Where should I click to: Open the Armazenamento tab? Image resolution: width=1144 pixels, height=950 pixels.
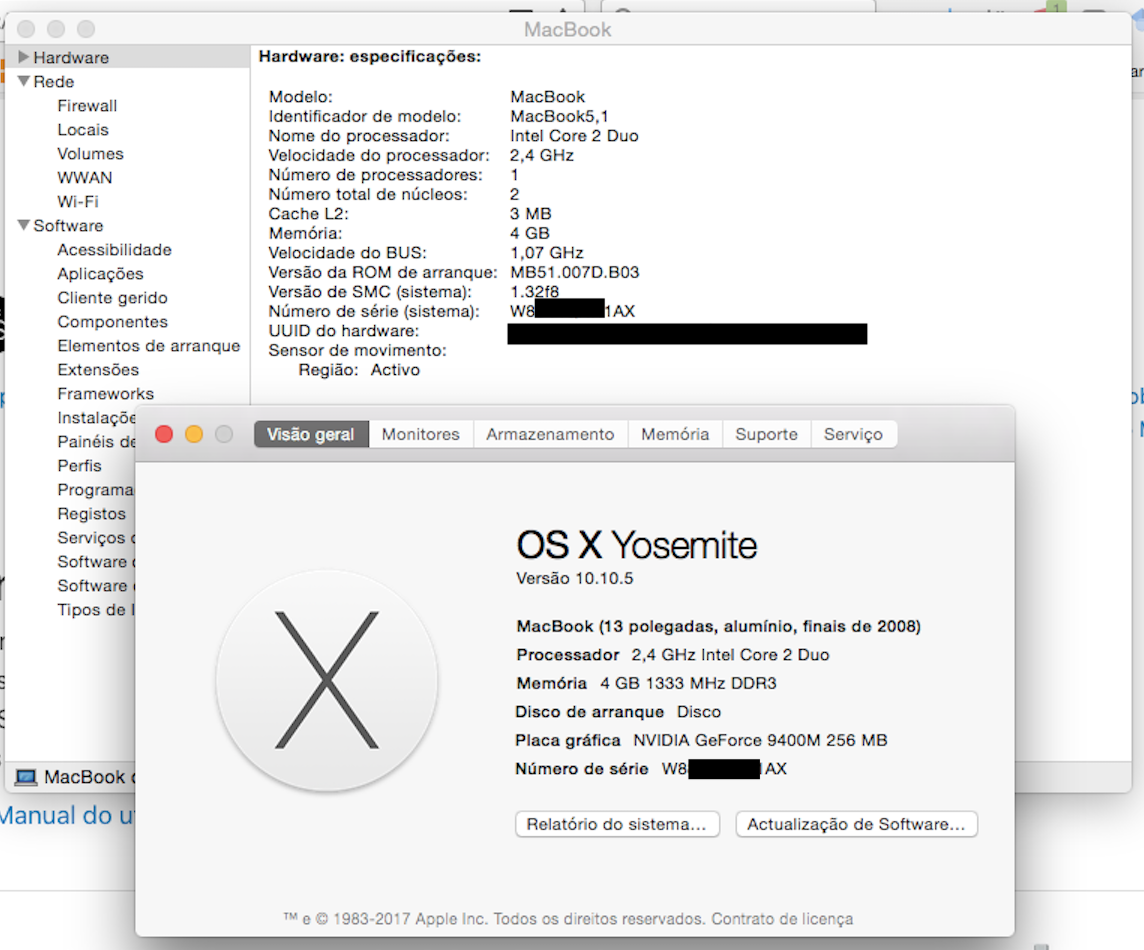coord(551,434)
